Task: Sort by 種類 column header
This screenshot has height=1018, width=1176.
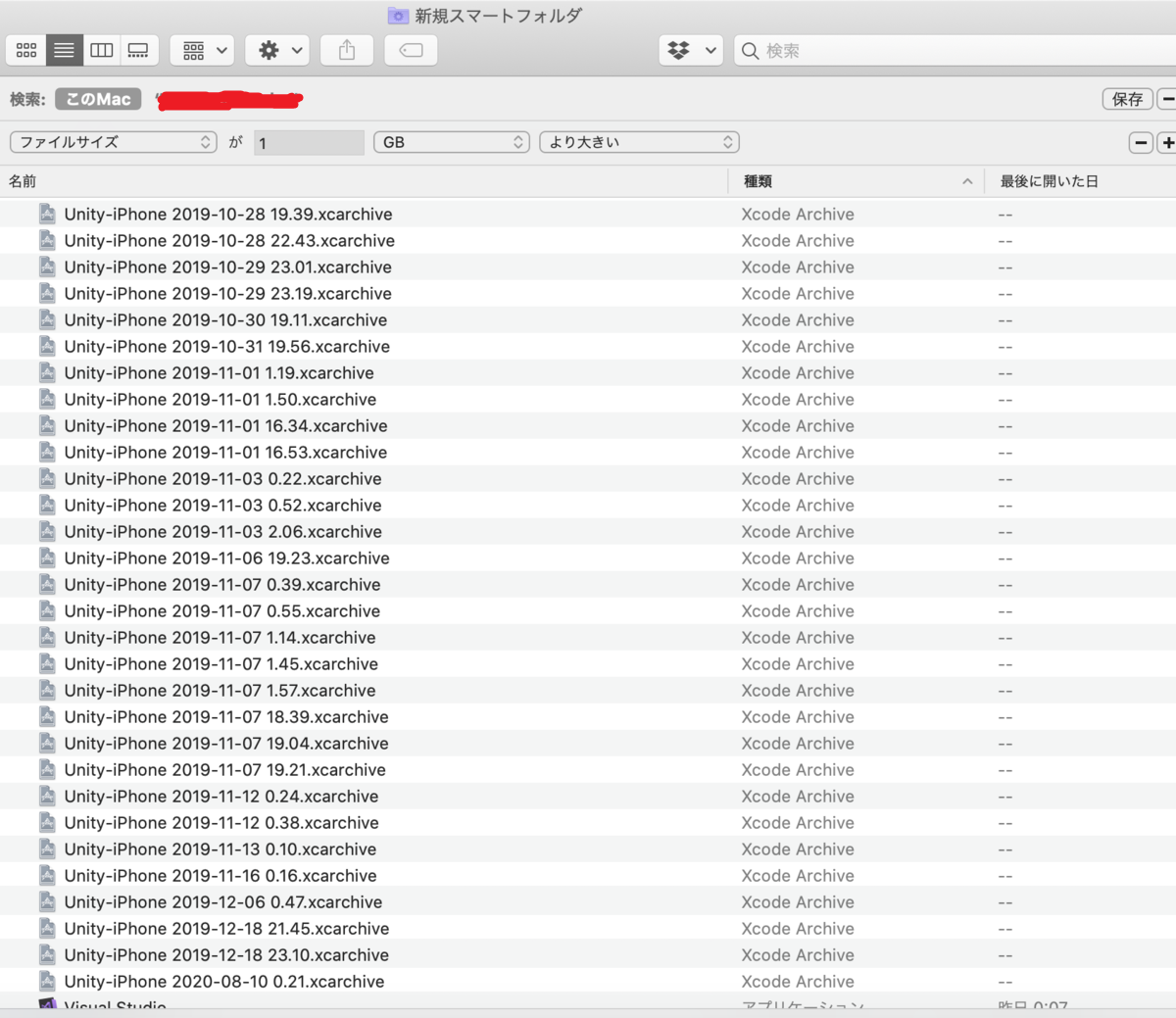Action: tap(857, 181)
